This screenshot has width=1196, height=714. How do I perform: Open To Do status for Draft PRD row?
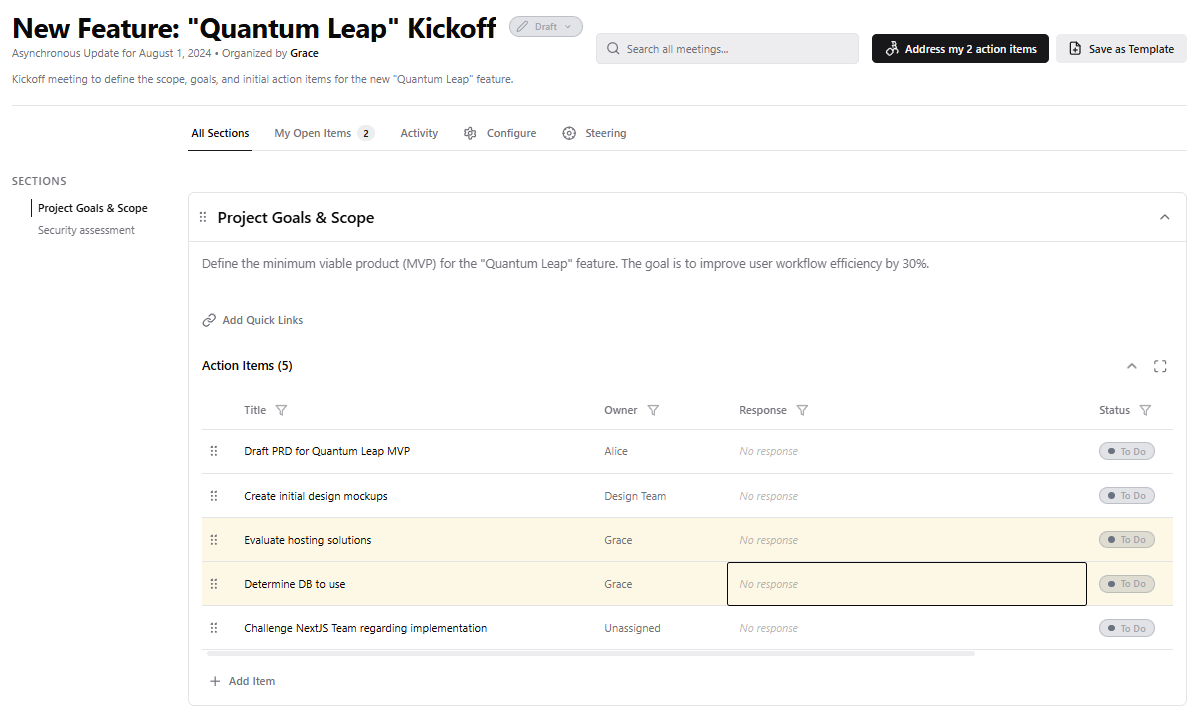[1127, 452]
